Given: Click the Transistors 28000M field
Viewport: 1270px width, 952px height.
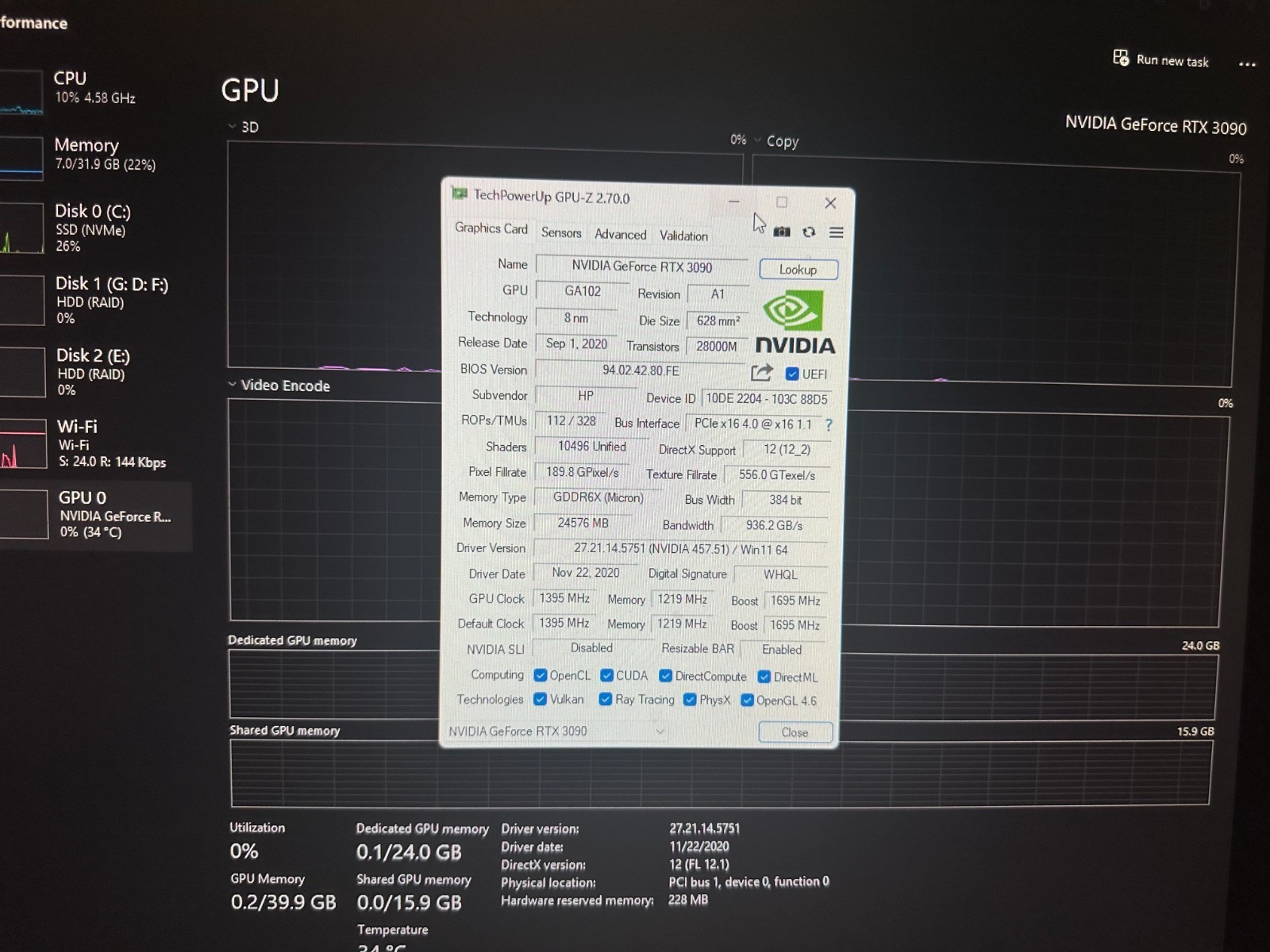Looking at the screenshot, I should pyautogui.click(x=716, y=347).
